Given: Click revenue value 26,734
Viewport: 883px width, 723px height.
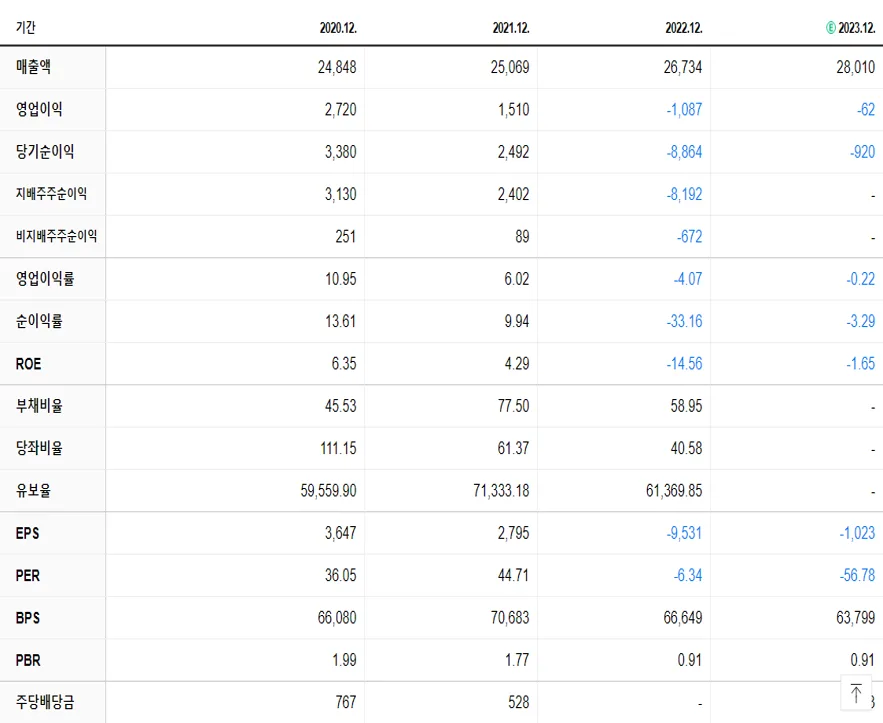Looking at the screenshot, I should pos(683,68).
